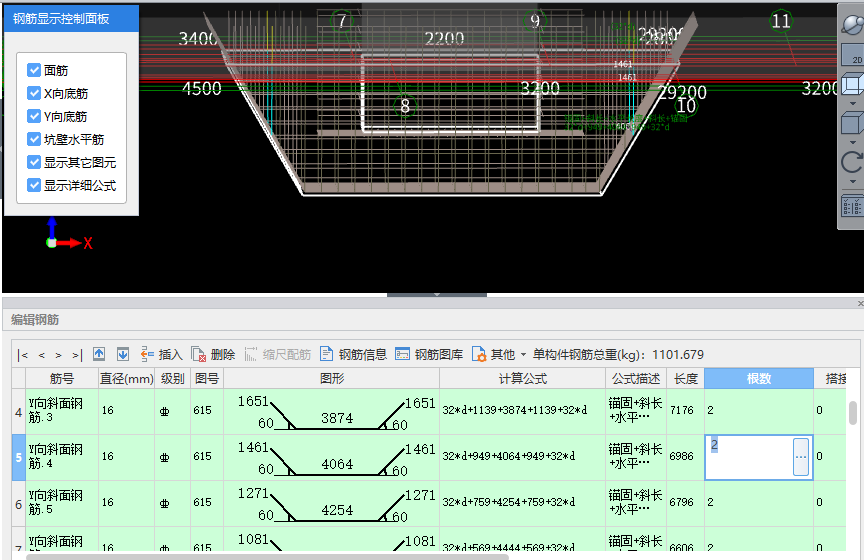
Task: Select solid cube view icon
Action: [x=852, y=123]
